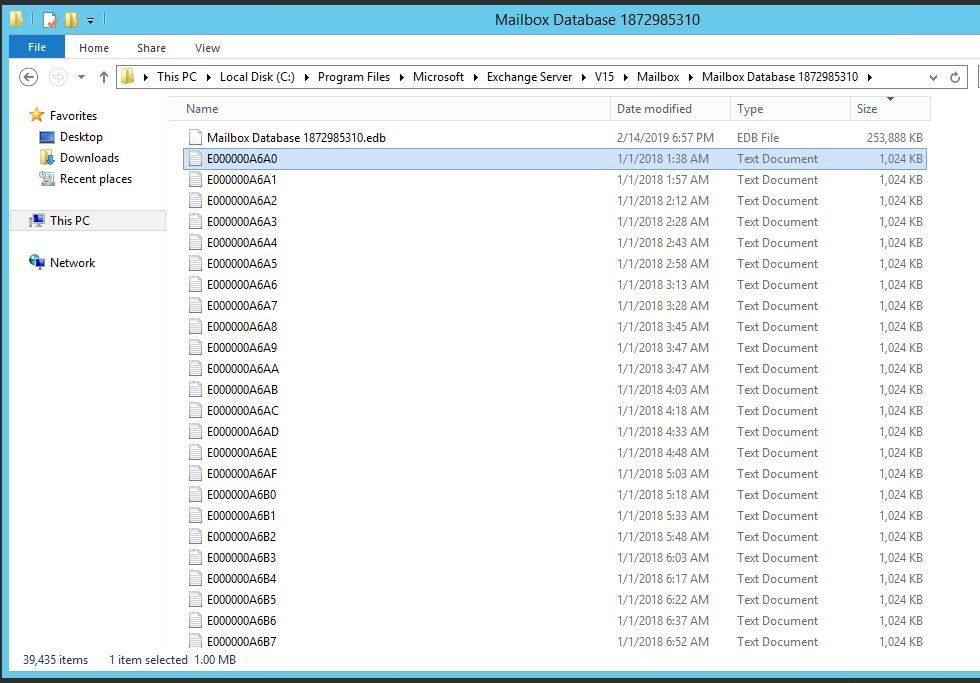Click the 39,435 items status text

[x=56, y=660]
